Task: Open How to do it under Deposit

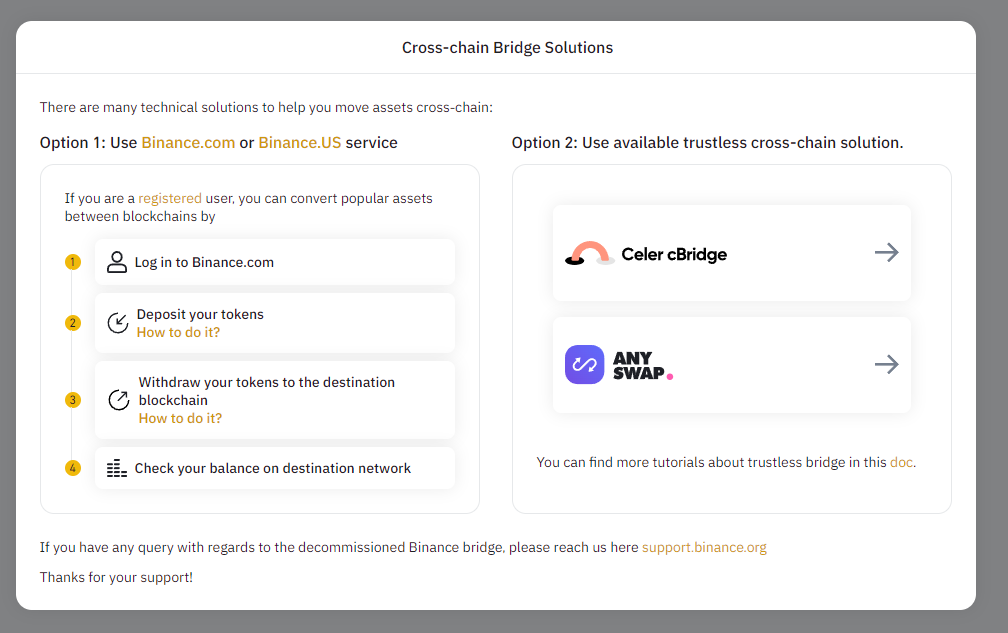Action: 178,332
